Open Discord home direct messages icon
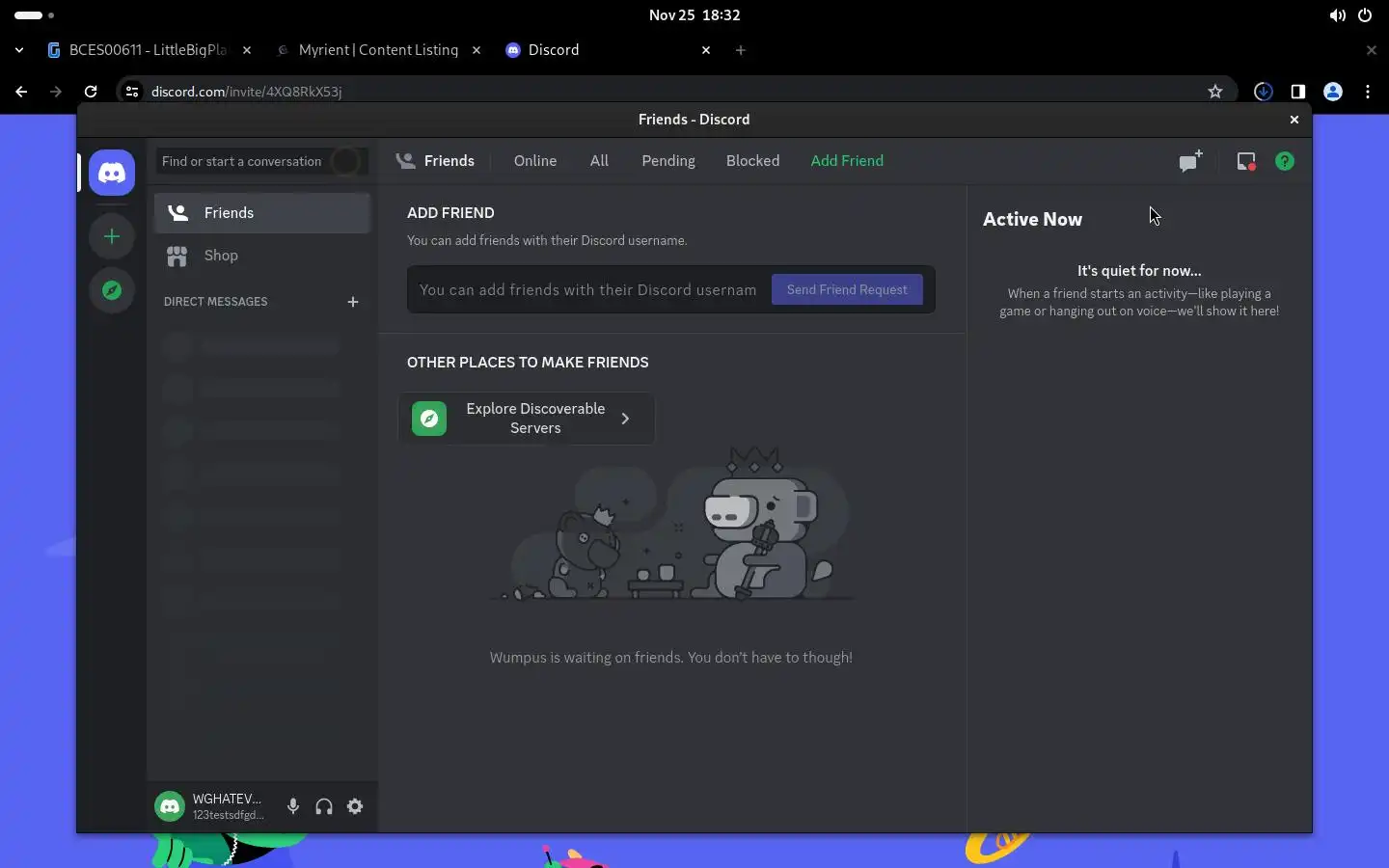 point(112,173)
